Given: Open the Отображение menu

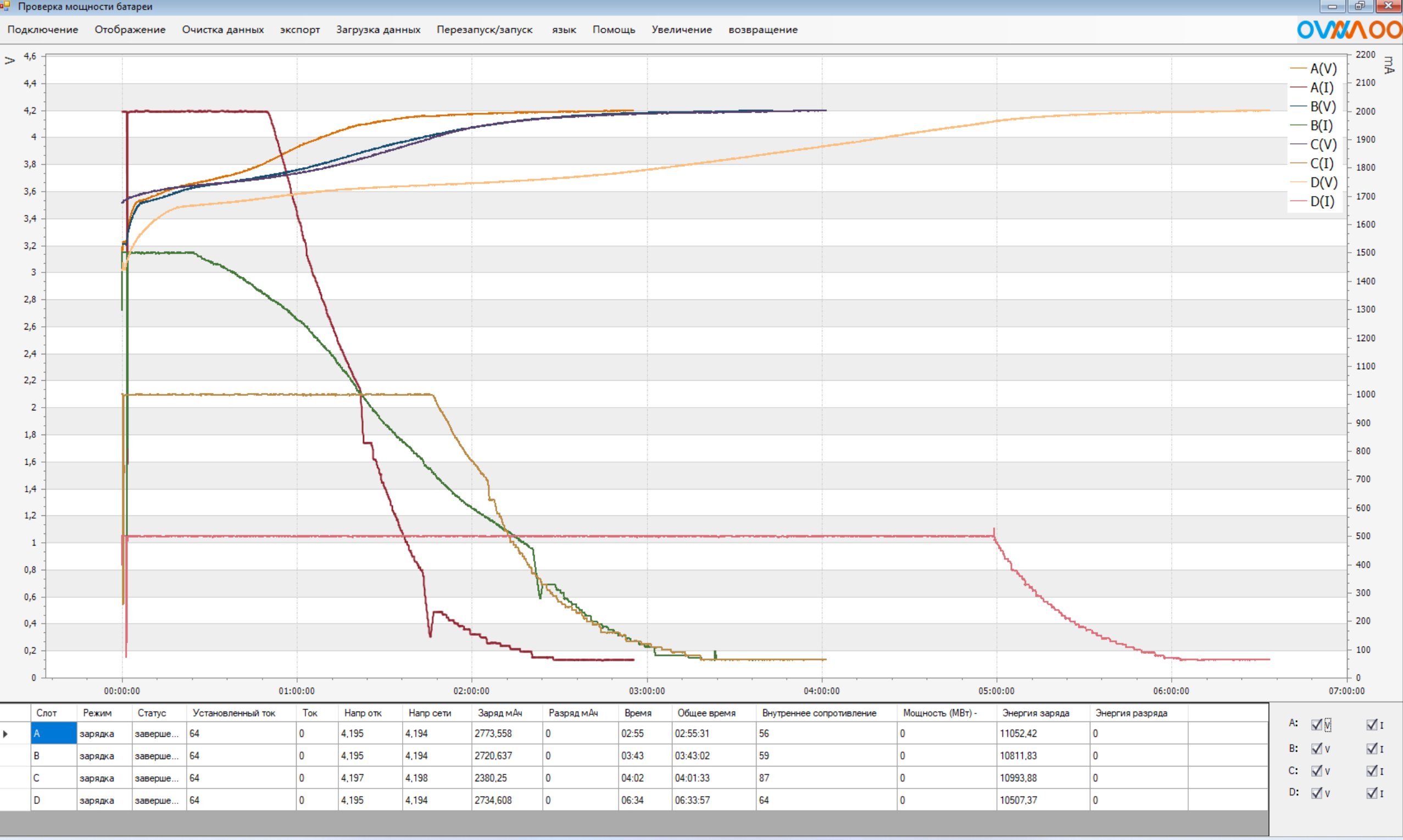Looking at the screenshot, I should tap(130, 30).
